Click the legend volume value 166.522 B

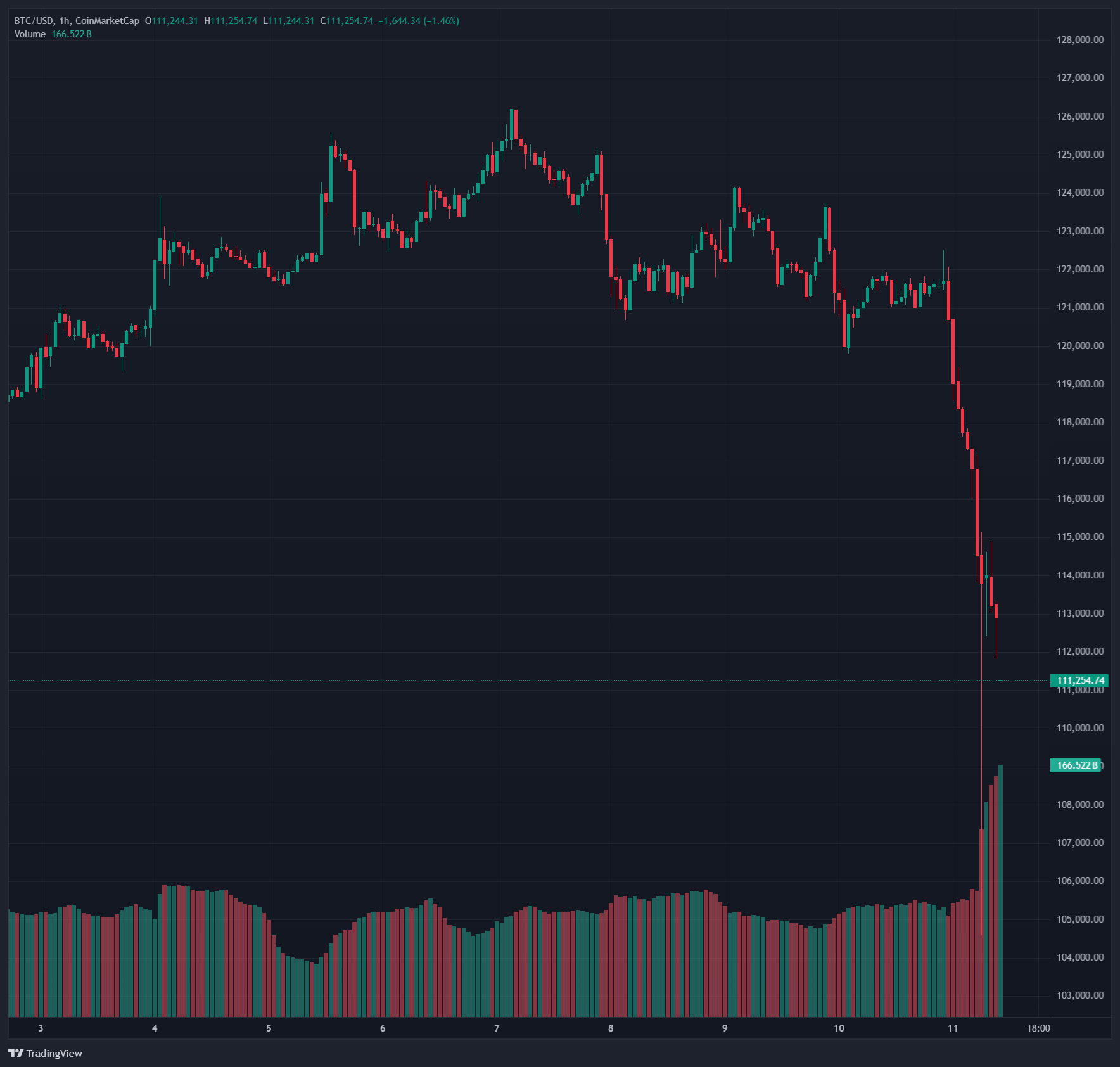pyautogui.click(x=72, y=34)
